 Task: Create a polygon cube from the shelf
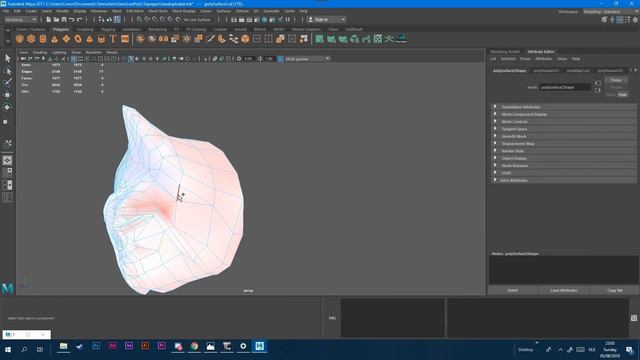(31, 39)
